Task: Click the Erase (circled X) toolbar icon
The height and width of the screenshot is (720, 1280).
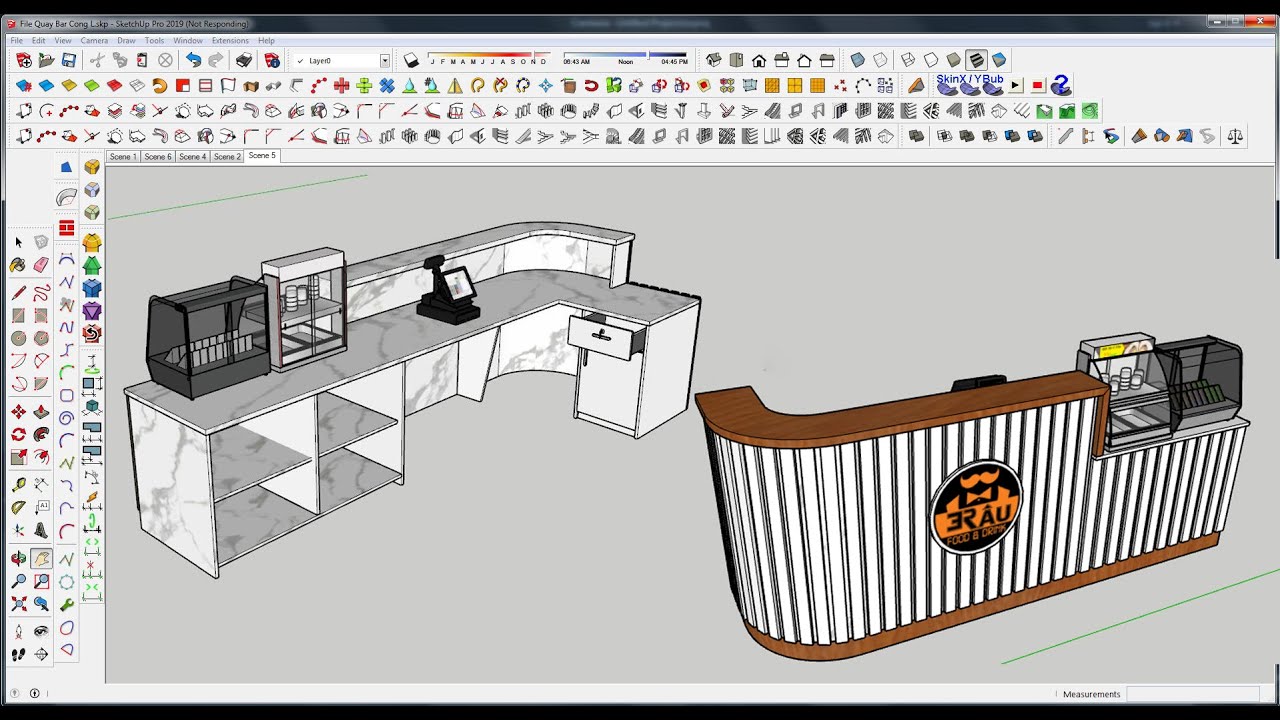Action: [x=166, y=61]
